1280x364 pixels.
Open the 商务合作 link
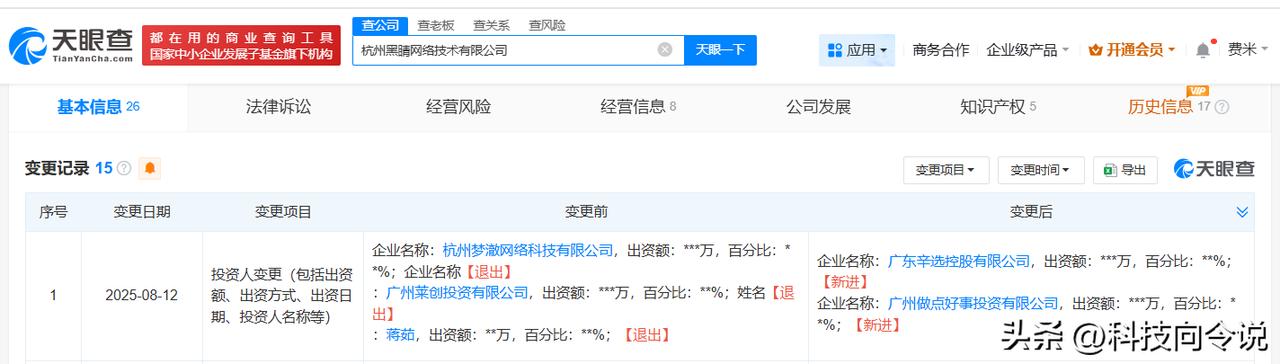click(x=940, y=49)
